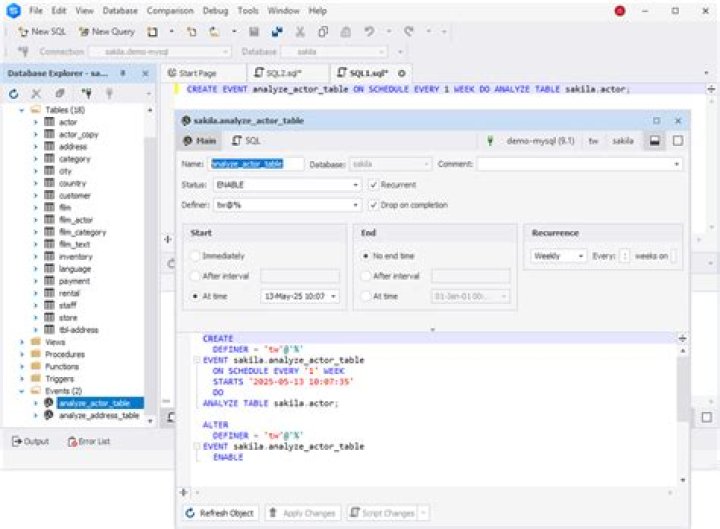Viewport: 720px width, 529px height.
Task: Close the Database Explorer panel
Action: pos(145,73)
